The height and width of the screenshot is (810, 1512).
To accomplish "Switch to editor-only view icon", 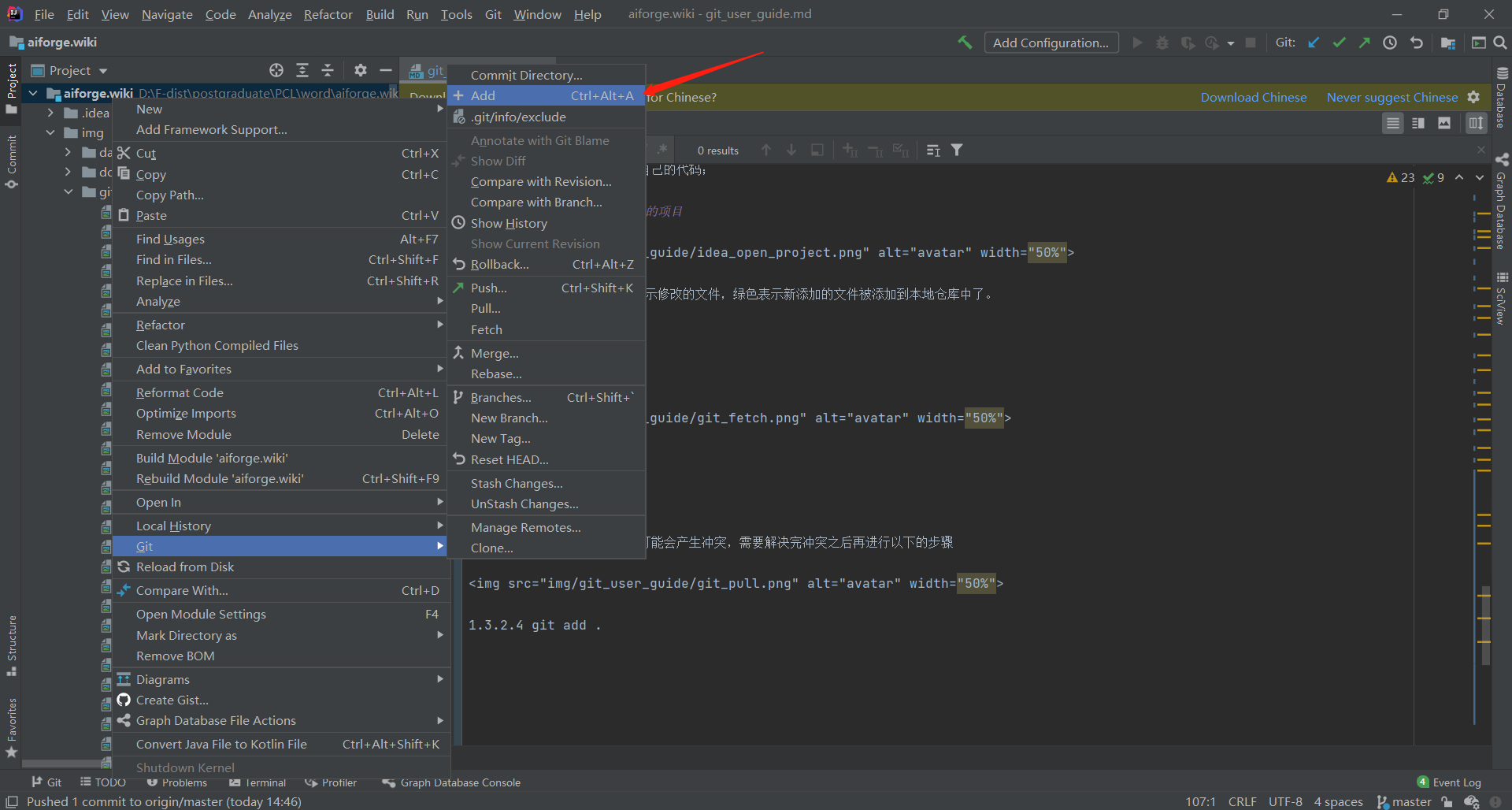I will (x=1393, y=123).
